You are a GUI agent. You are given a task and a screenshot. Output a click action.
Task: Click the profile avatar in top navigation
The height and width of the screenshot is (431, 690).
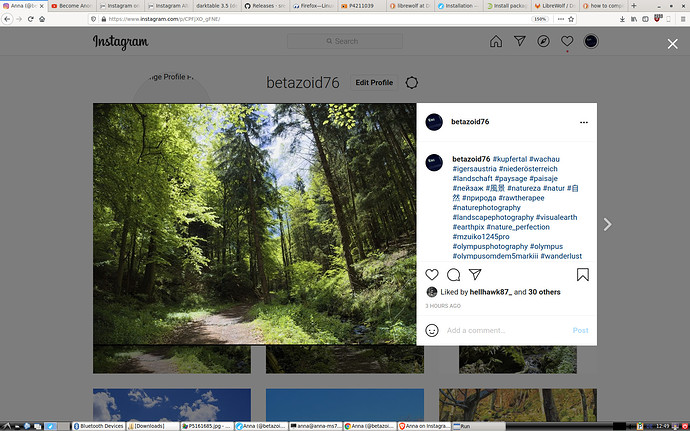point(591,42)
